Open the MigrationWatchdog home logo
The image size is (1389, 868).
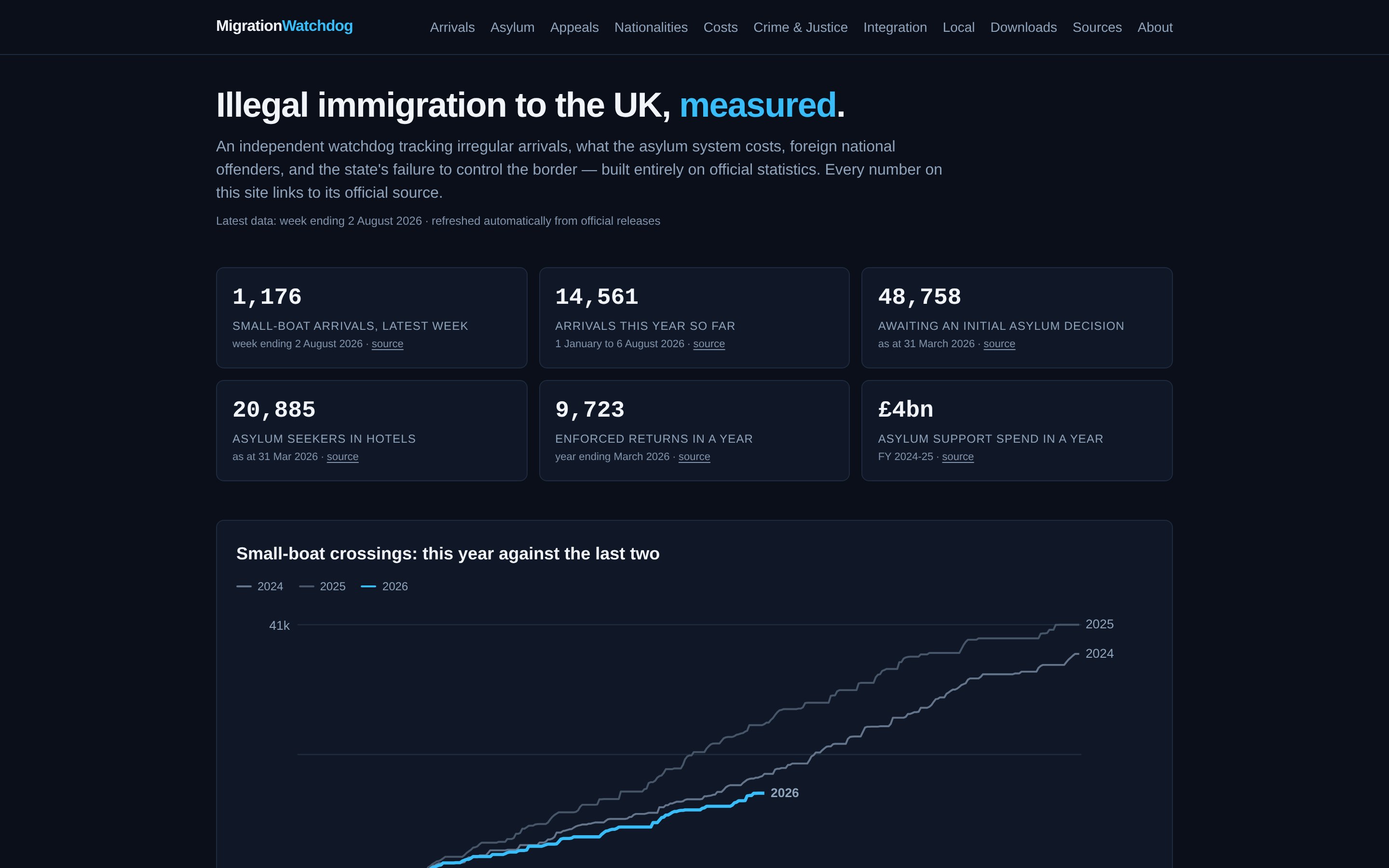click(284, 26)
